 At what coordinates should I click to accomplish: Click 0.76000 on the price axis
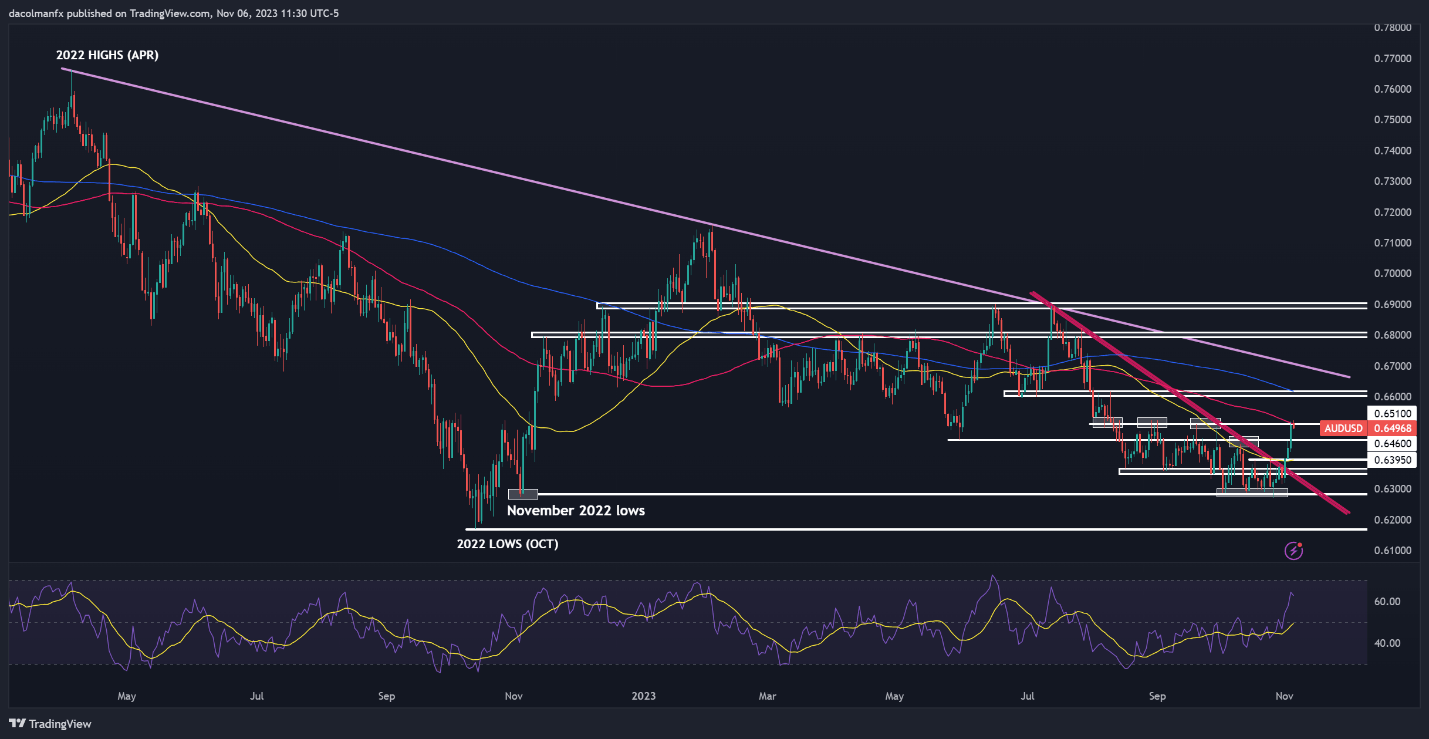point(1393,89)
